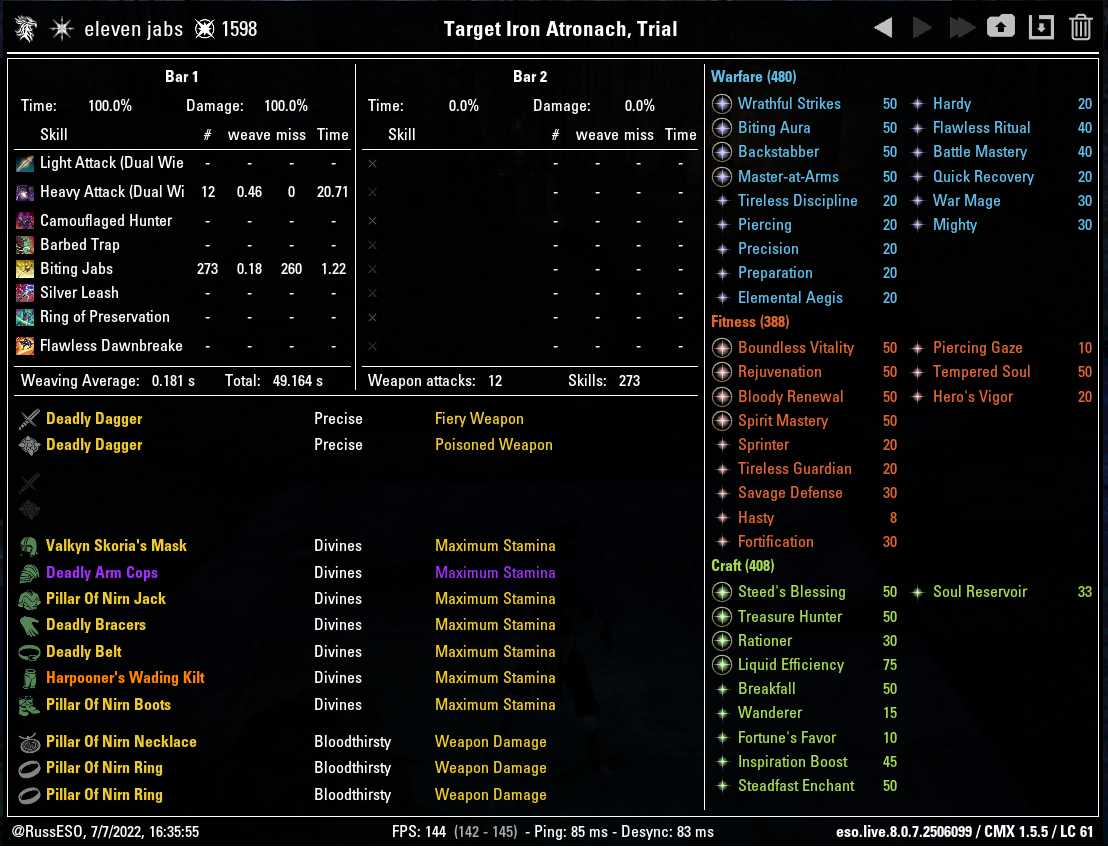This screenshot has width=1108, height=850.
Task: Click the Ring of Preservation skill icon
Action: pyautogui.click(x=25, y=317)
